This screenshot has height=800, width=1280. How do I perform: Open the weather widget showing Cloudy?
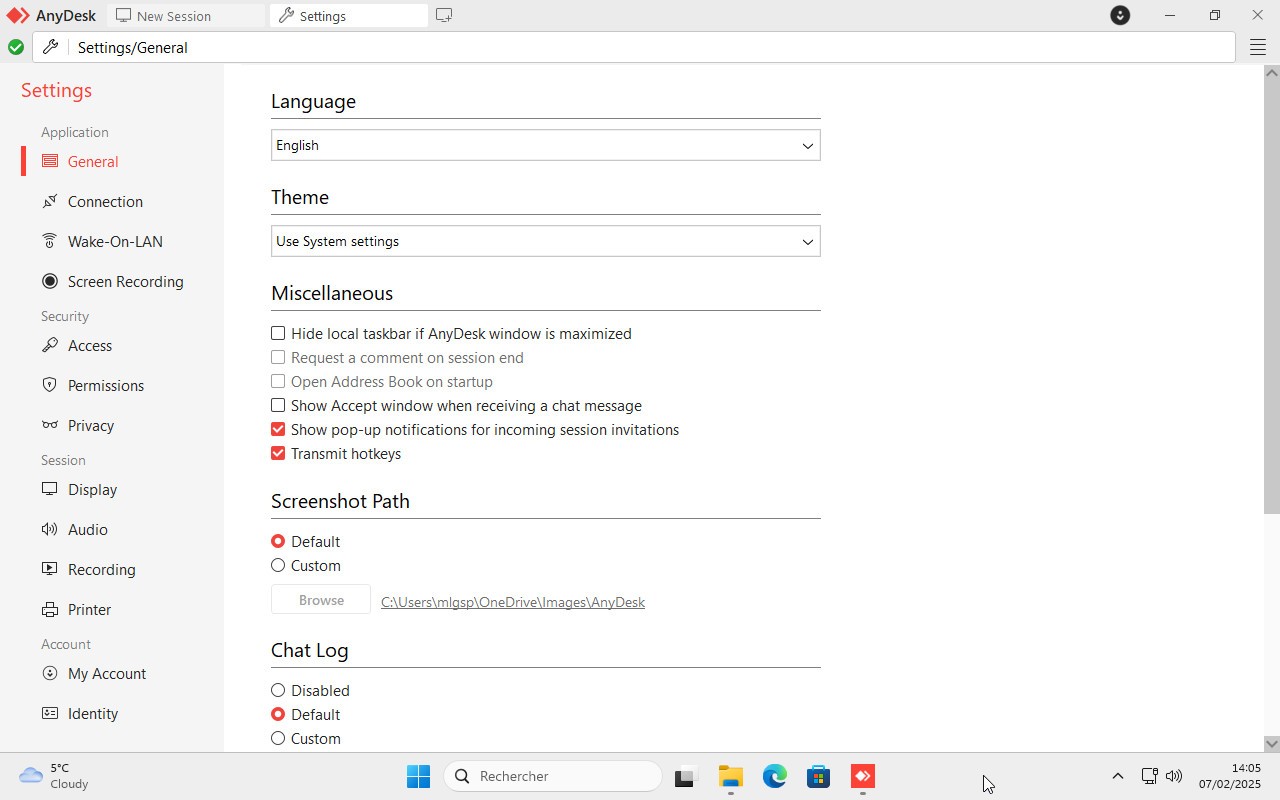click(54, 776)
